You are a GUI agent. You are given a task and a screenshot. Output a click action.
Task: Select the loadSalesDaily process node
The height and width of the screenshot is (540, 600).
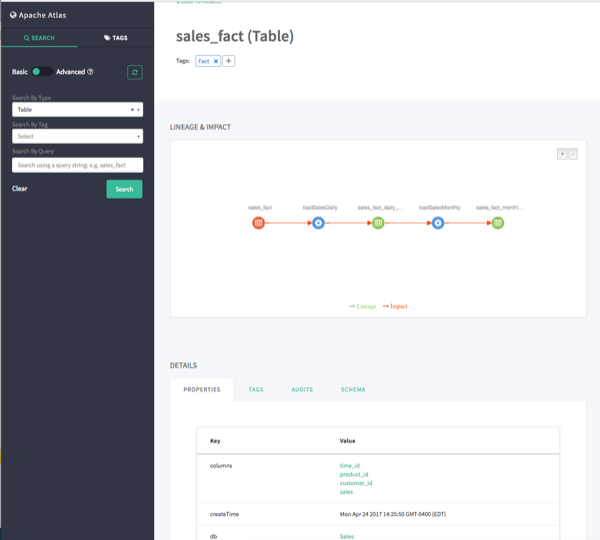(318, 223)
